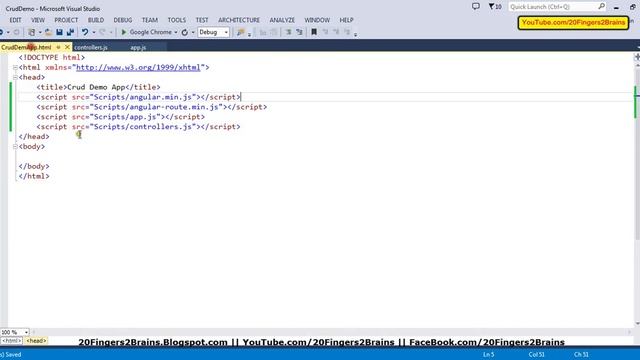The height and width of the screenshot is (360, 640).
Task: Click the Save All icon
Action: 70,32
